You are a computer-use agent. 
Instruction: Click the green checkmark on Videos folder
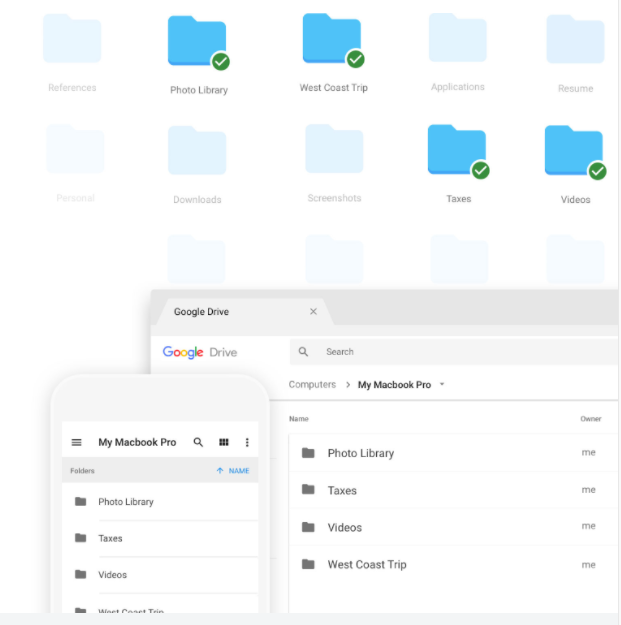click(597, 171)
